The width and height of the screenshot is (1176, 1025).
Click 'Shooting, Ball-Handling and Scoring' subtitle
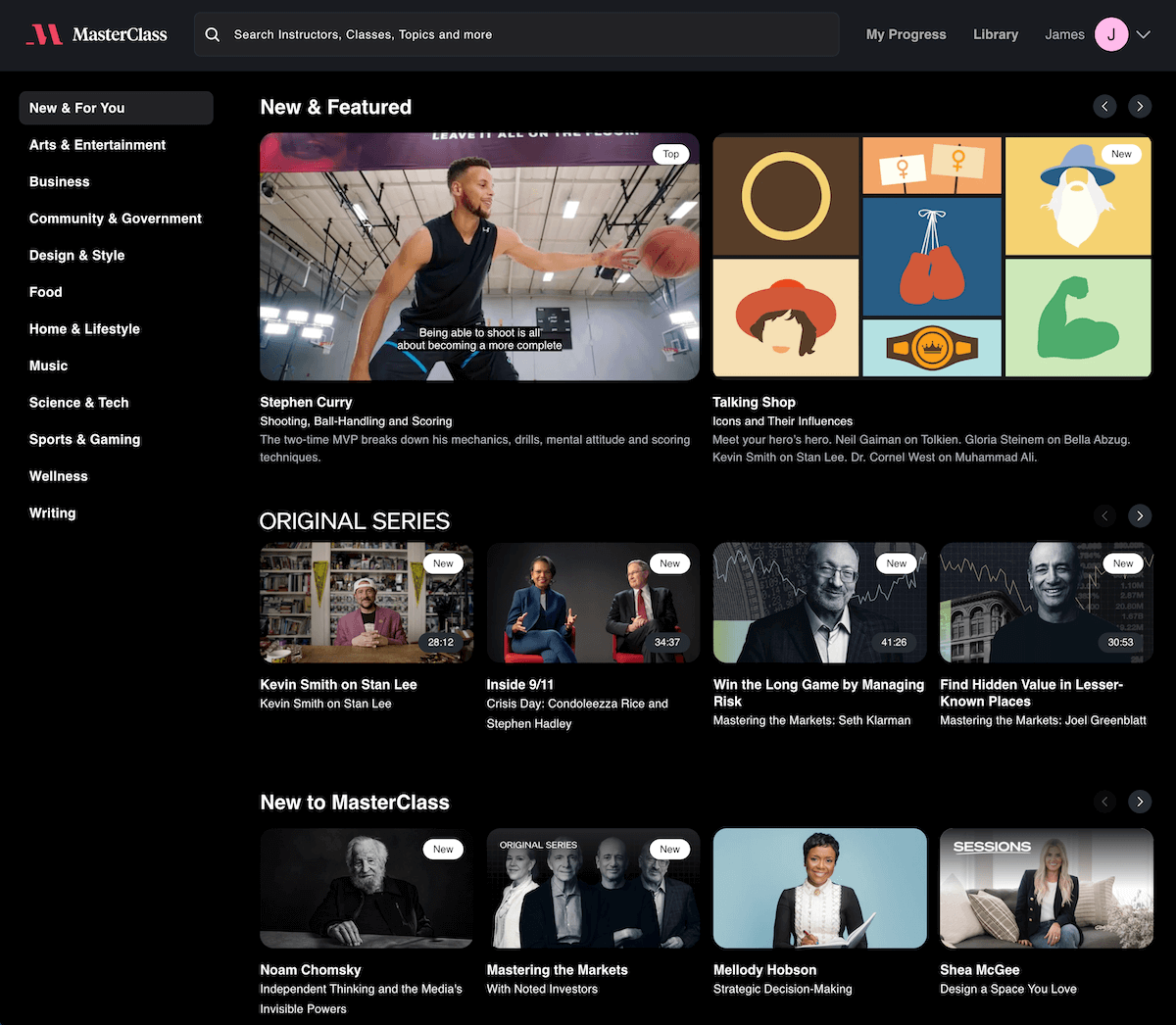356,421
